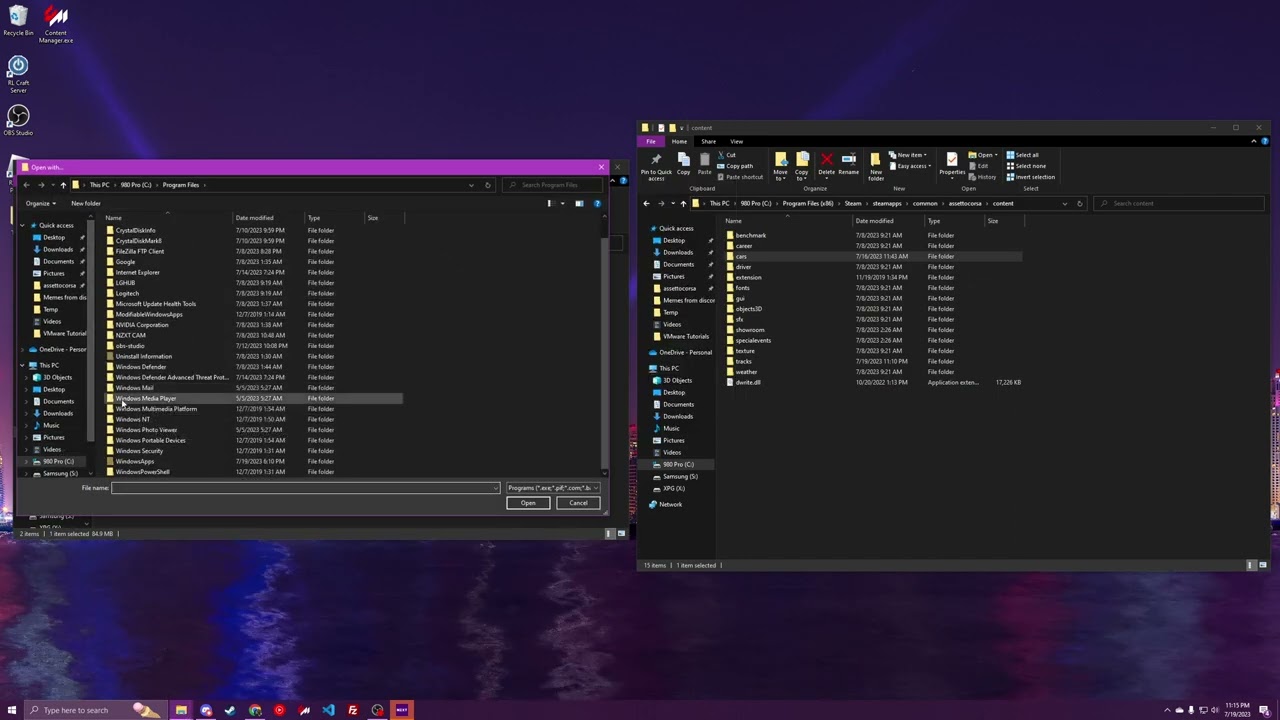Click the File name input field

point(304,488)
